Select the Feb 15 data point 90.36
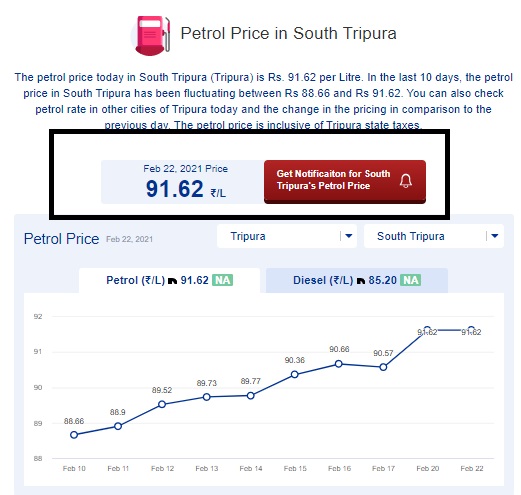Viewport: 521px width, 495px height. pyautogui.click(x=294, y=374)
